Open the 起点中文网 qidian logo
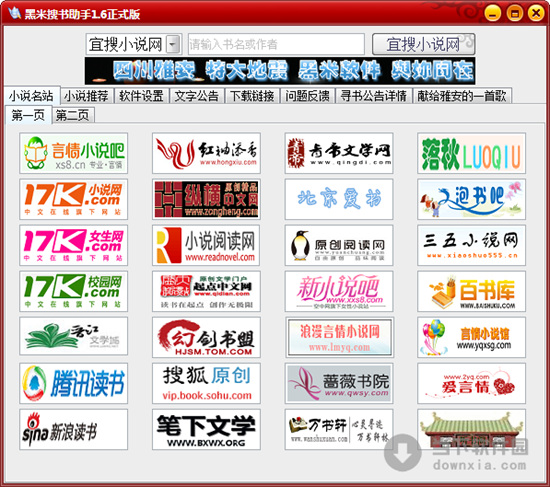 click(x=206, y=291)
